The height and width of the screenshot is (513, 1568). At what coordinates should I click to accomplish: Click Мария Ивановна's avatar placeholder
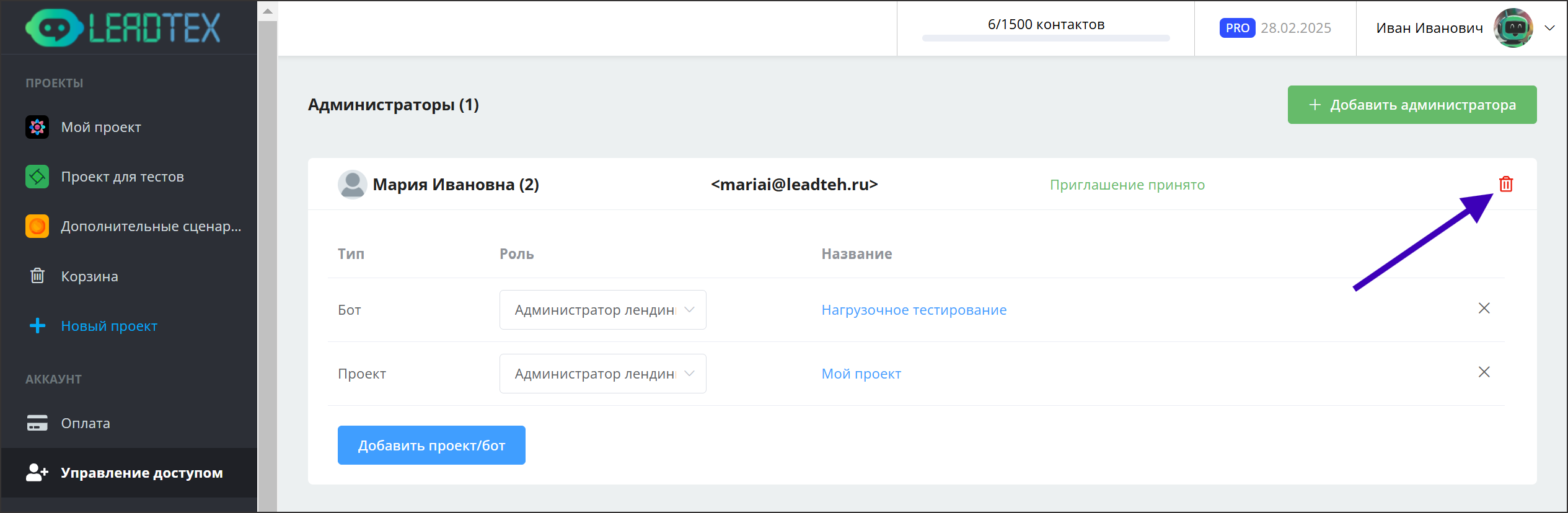352,185
